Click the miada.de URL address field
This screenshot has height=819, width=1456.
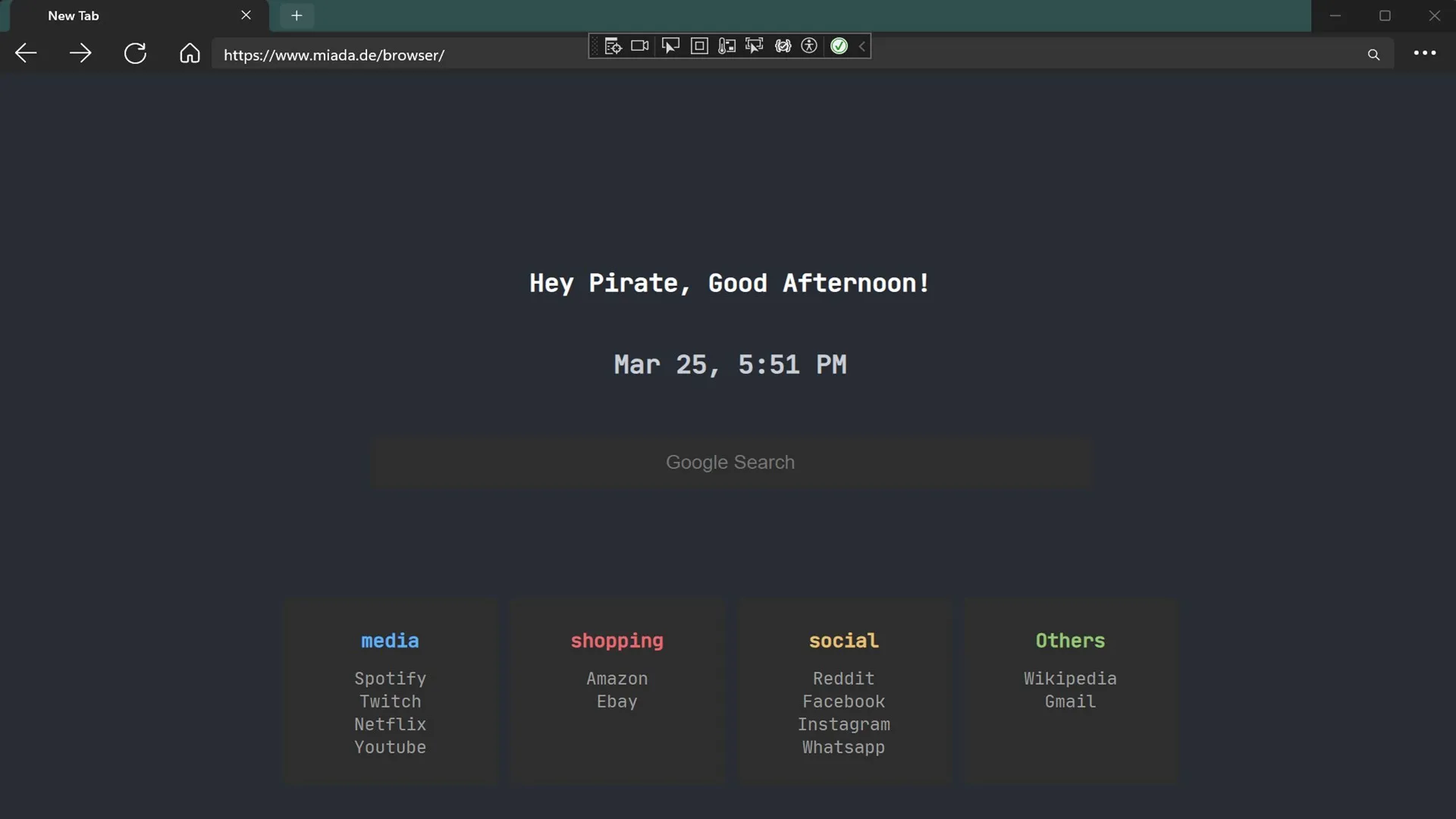coord(789,55)
